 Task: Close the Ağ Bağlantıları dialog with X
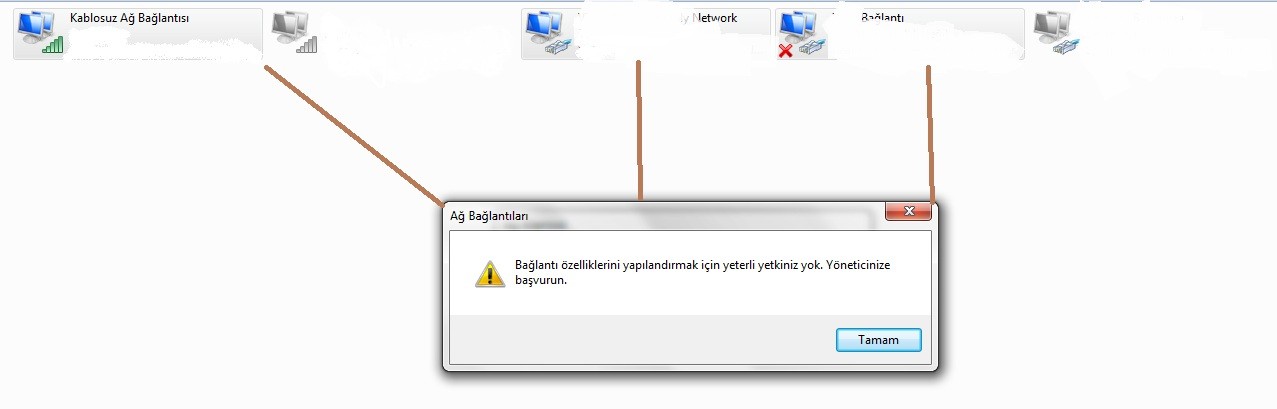click(x=909, y=211)
